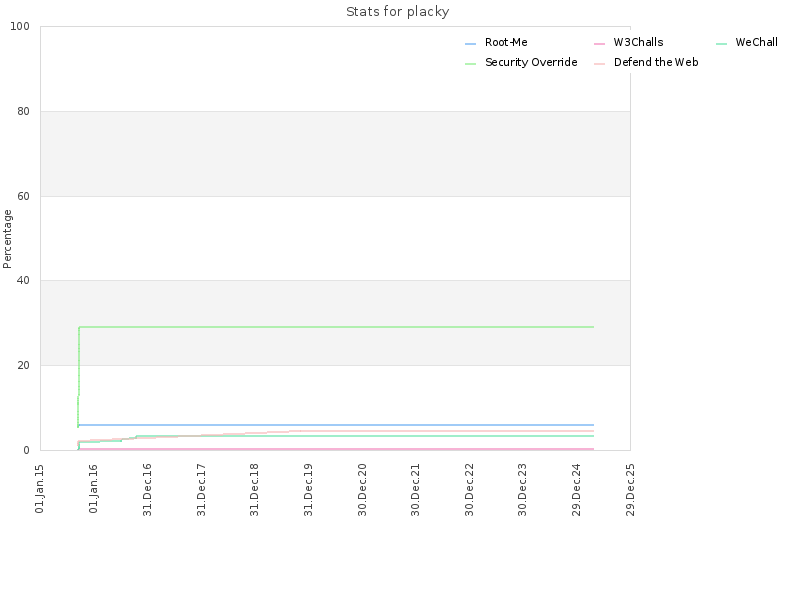Click the 100 value on the y-axis
The width and height of the screenshot is (800, 600).
(x=20, y=27)
